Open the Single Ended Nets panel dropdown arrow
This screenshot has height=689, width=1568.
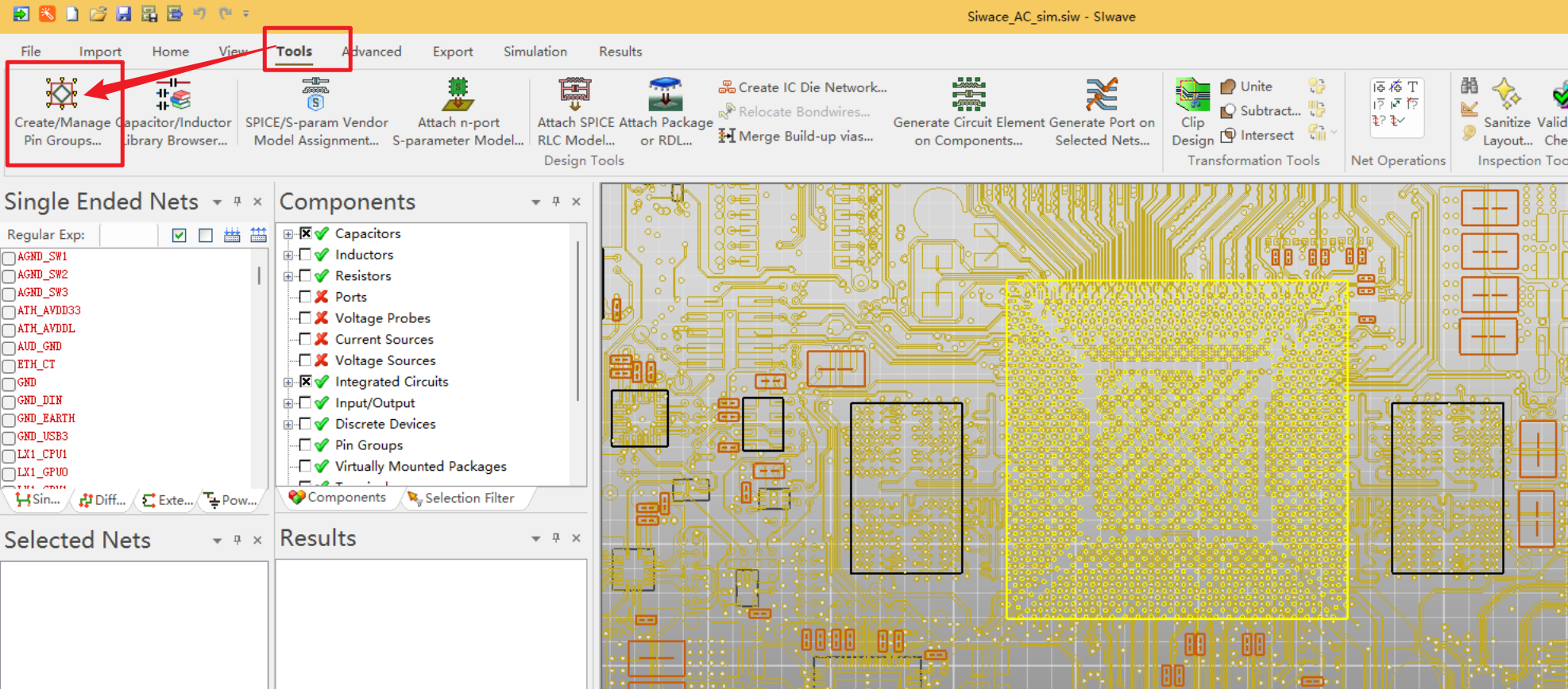pos(217,202)
